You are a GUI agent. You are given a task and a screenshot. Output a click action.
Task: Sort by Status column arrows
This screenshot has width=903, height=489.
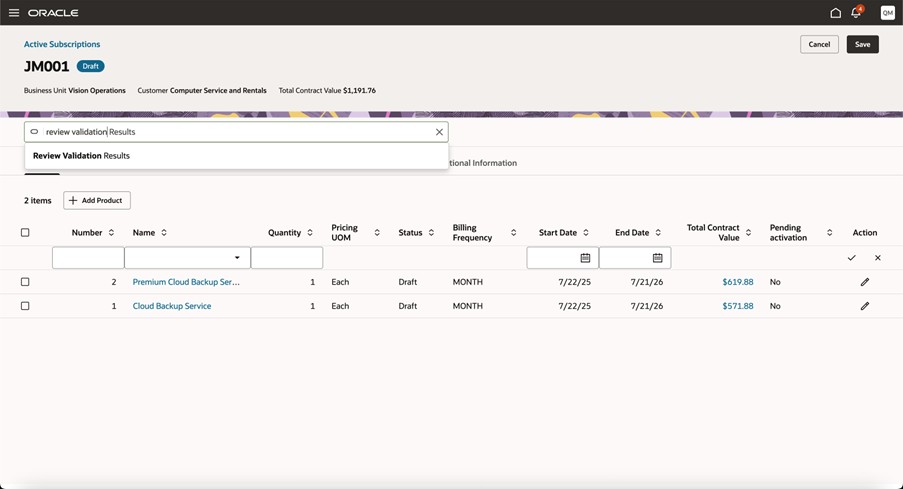click(x=431, y=233)
